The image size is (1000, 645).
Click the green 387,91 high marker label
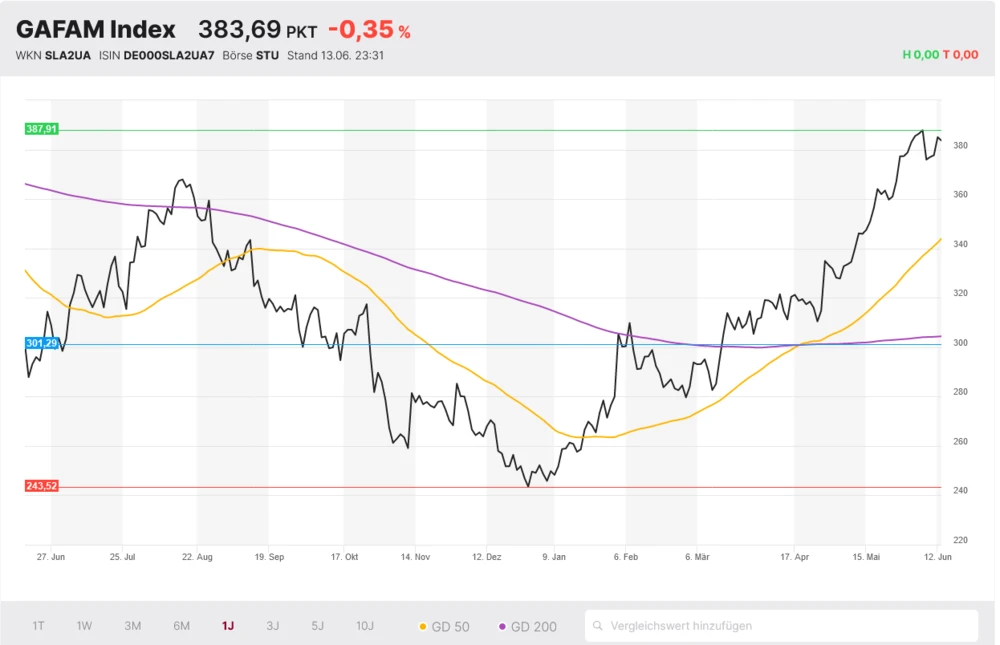click(41, 129)
